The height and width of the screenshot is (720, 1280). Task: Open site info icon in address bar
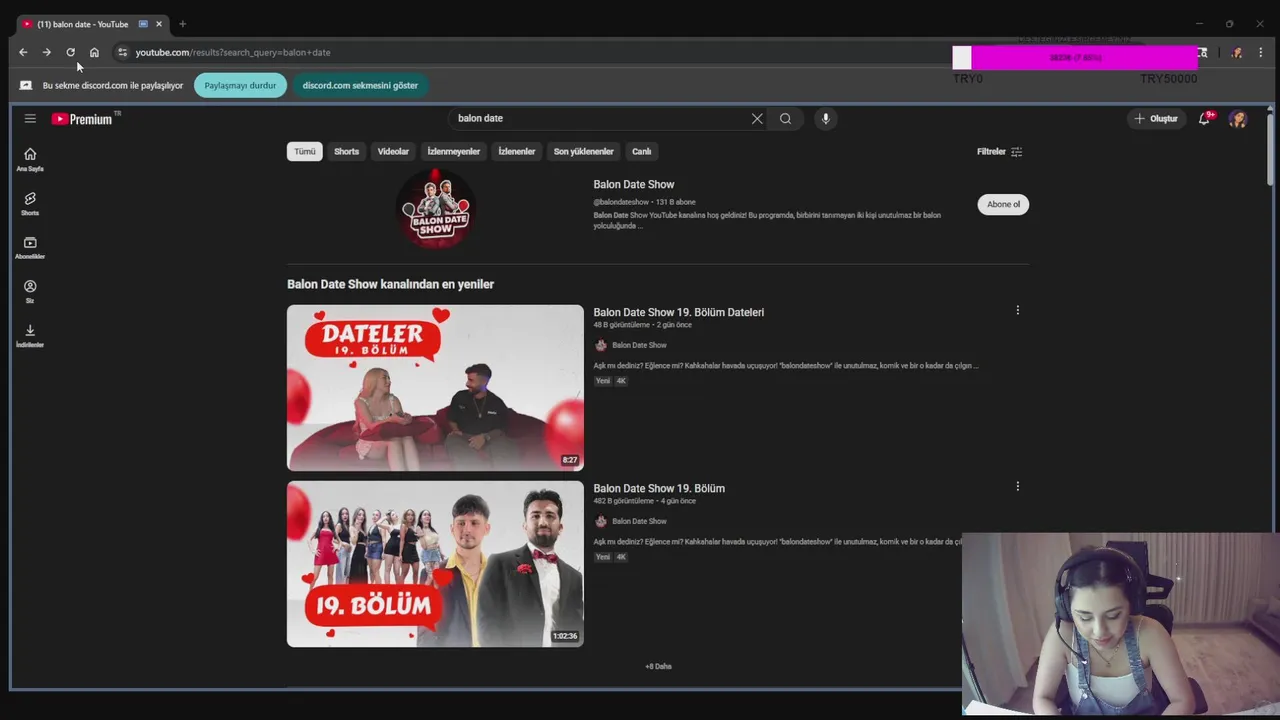click(122, 52)
